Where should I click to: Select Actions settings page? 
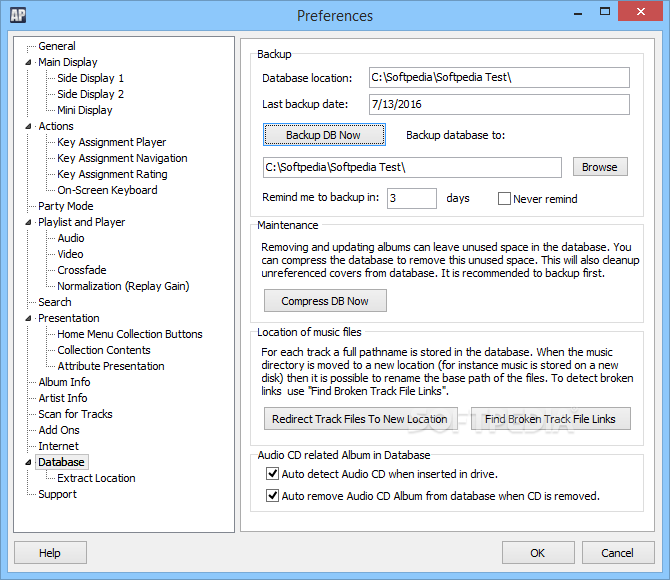coord(56,126)
